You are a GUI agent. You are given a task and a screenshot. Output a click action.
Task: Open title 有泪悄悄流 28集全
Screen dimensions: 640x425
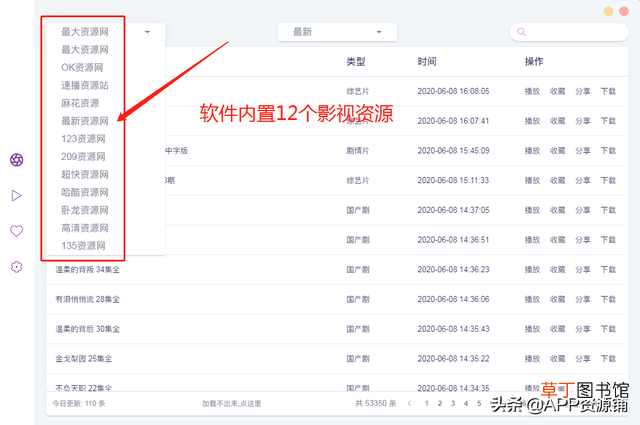coord(88,299)
